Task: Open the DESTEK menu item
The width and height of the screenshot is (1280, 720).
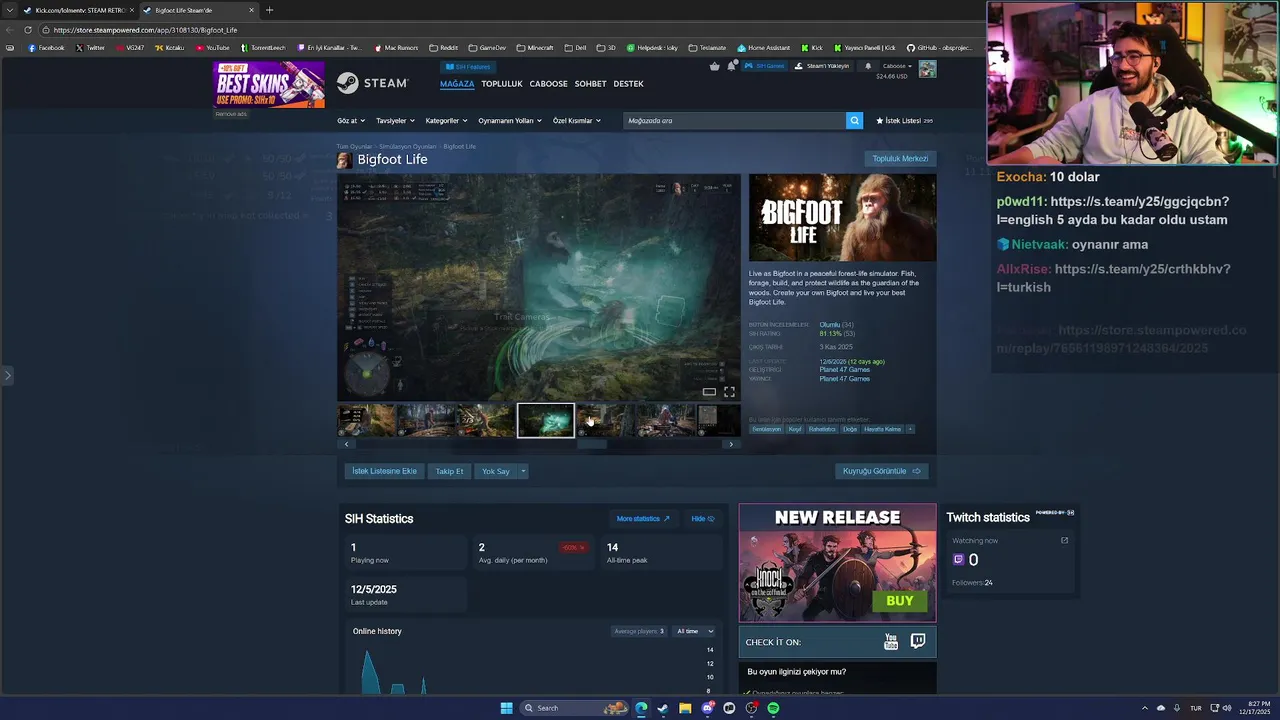Action: point(628,84)
